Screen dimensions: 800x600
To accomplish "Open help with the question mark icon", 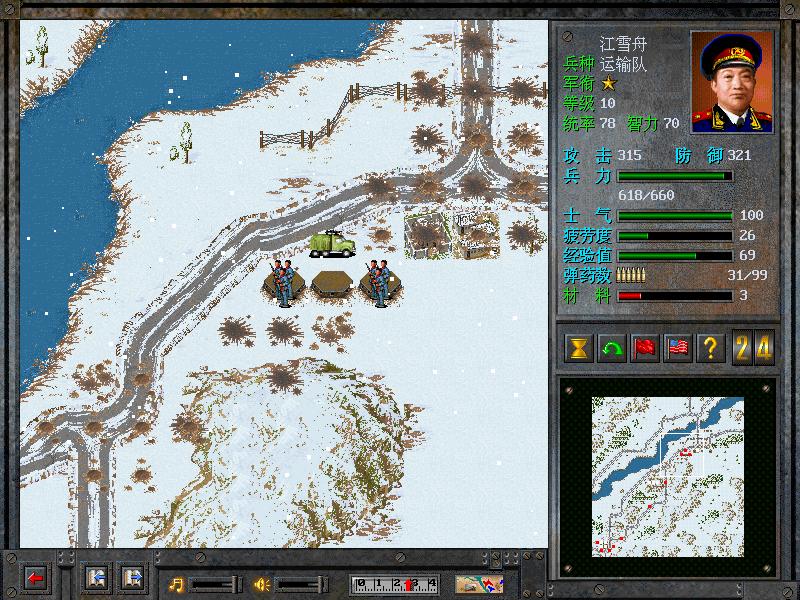I will (711, 348).
